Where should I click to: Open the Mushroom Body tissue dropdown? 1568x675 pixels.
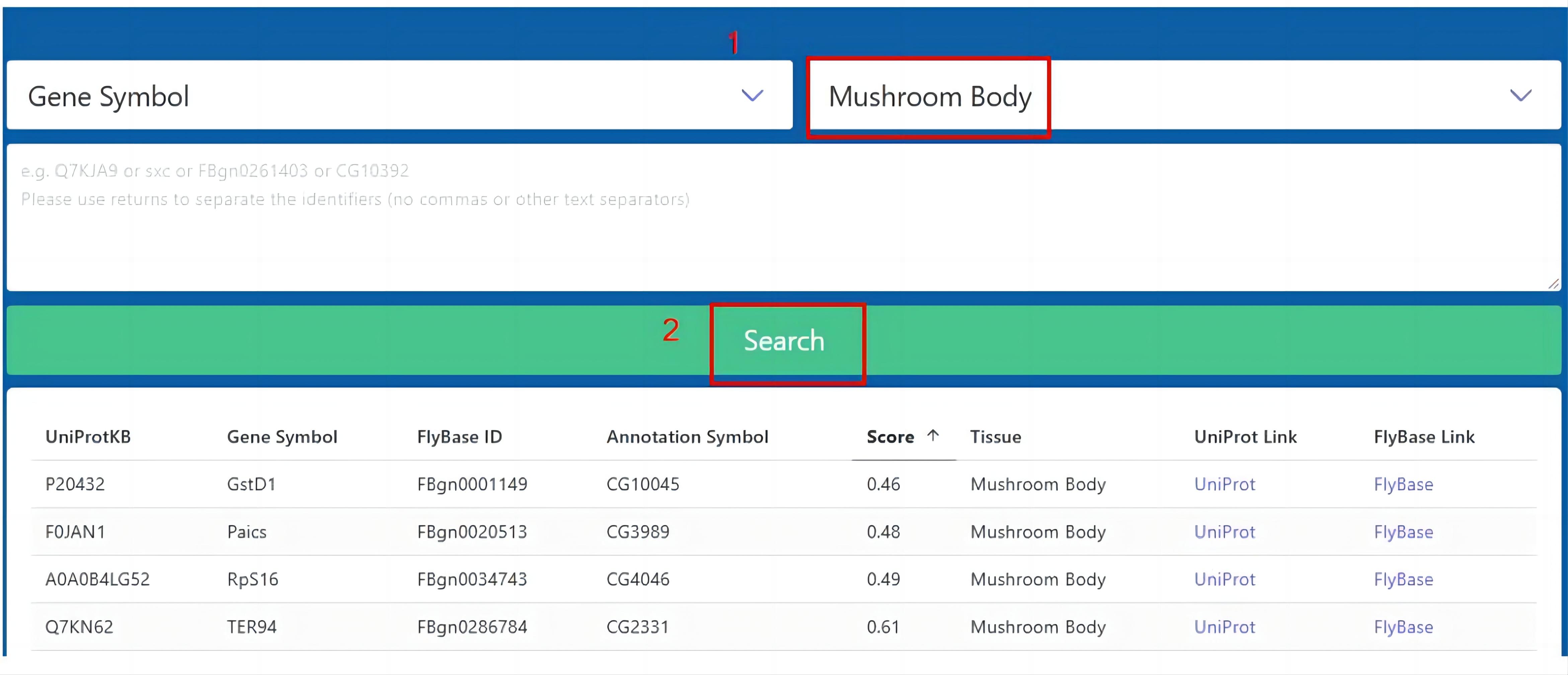tap(1184, 95)
